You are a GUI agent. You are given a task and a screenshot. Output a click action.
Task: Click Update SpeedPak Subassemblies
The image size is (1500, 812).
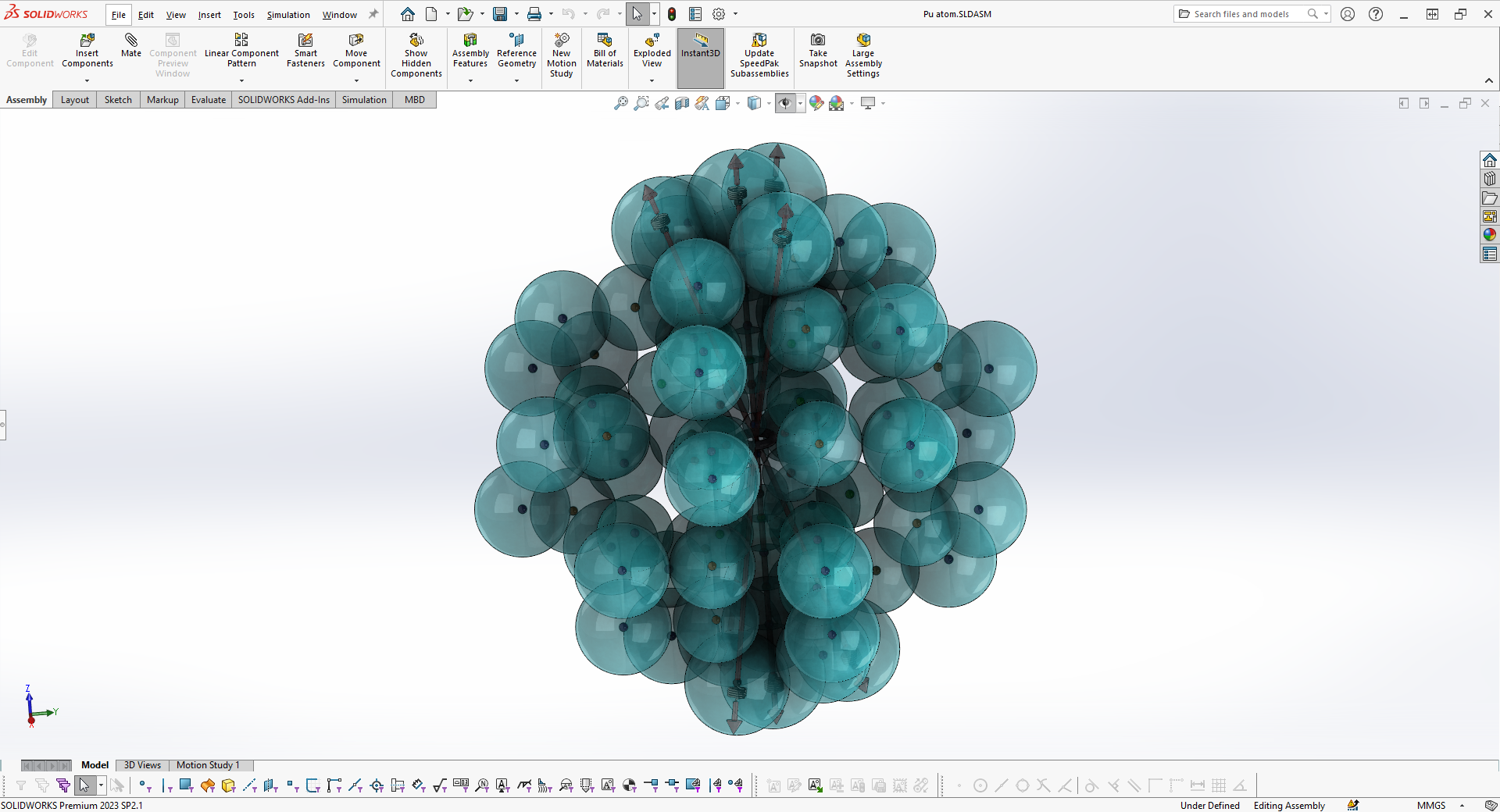tap(759, 55)
